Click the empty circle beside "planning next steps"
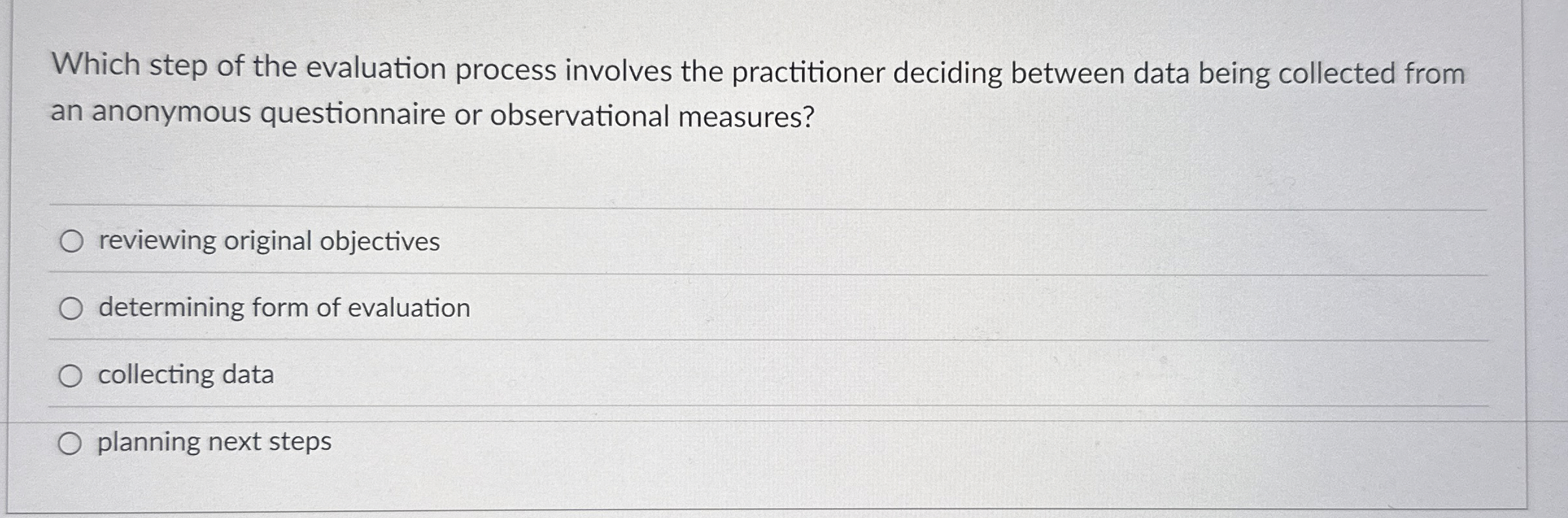The image size is (1568, 518). [72, 442]
